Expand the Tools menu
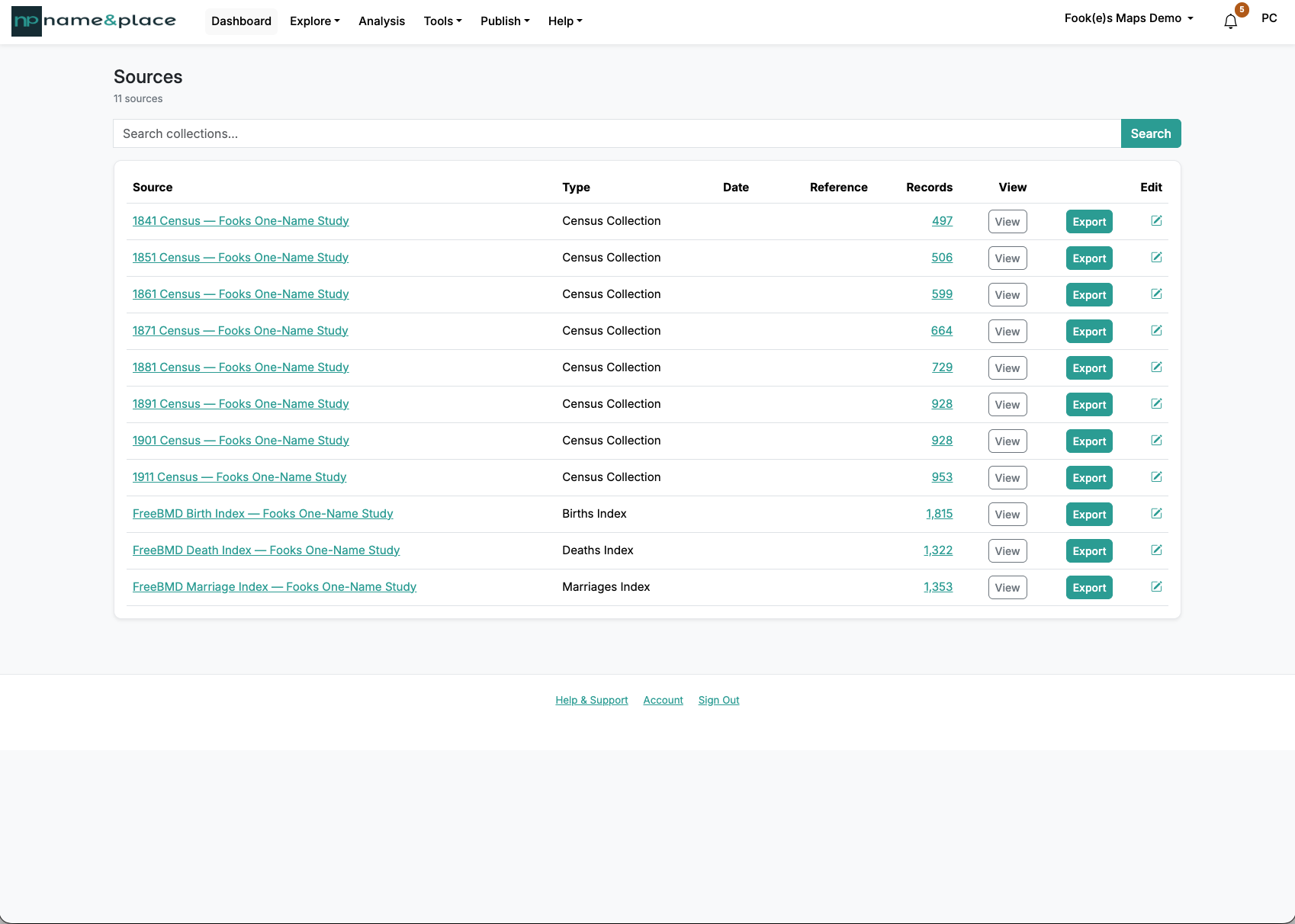Screen dimensions: 1295x924 pyautogui.click(x=443, y=21)
